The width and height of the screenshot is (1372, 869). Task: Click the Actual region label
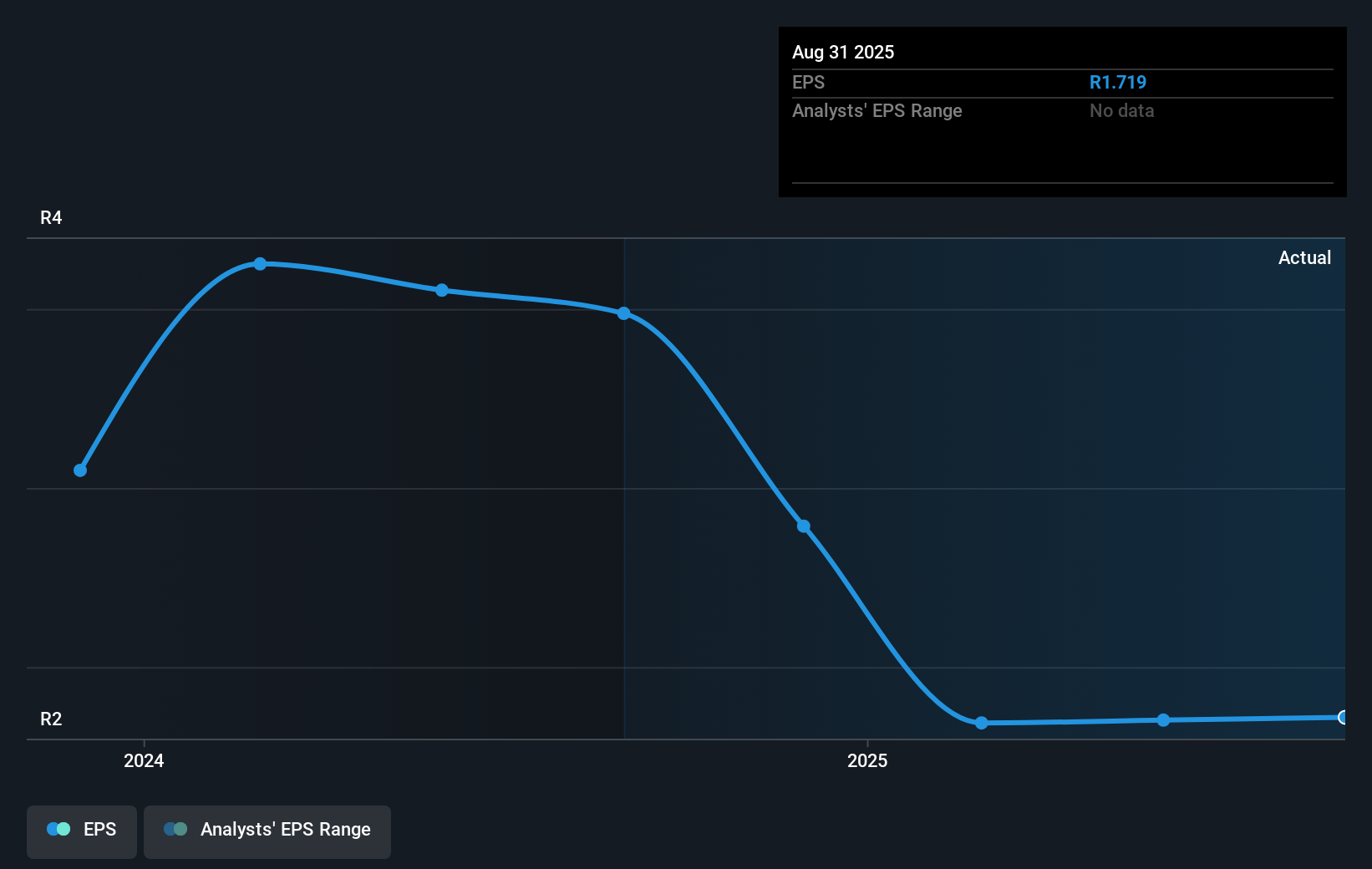click(x=1304, y=258)
